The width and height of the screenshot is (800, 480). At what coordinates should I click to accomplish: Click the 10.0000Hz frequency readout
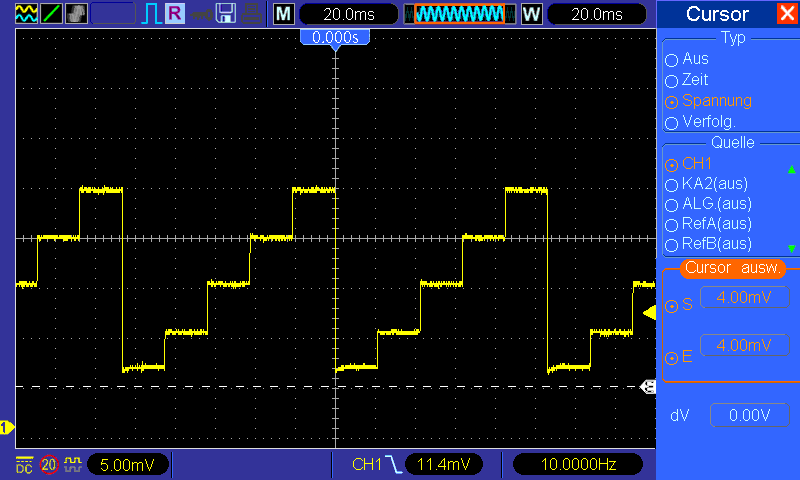coord(578,464)
